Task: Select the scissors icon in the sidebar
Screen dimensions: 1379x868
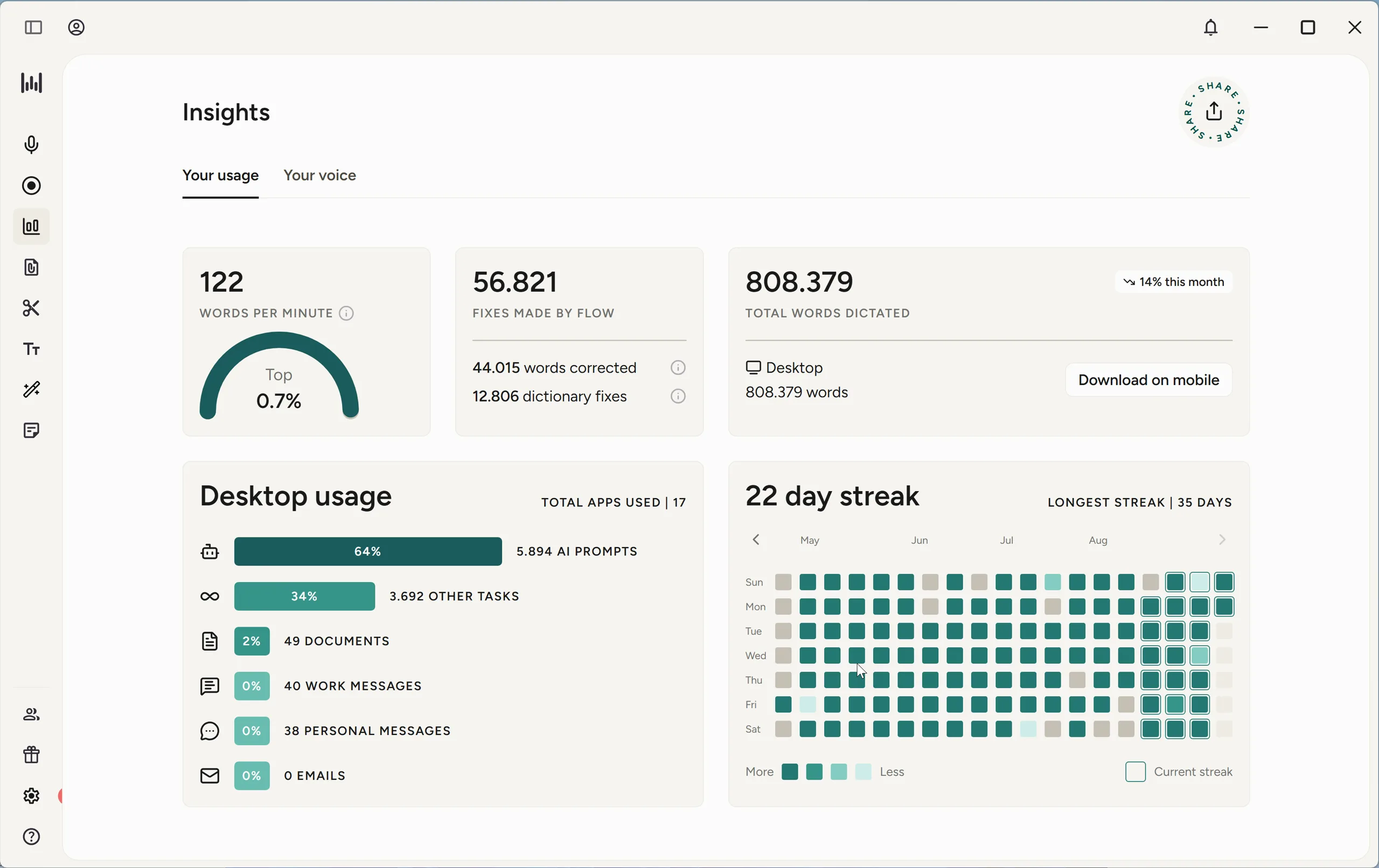Action: click(x=31, y=309)
